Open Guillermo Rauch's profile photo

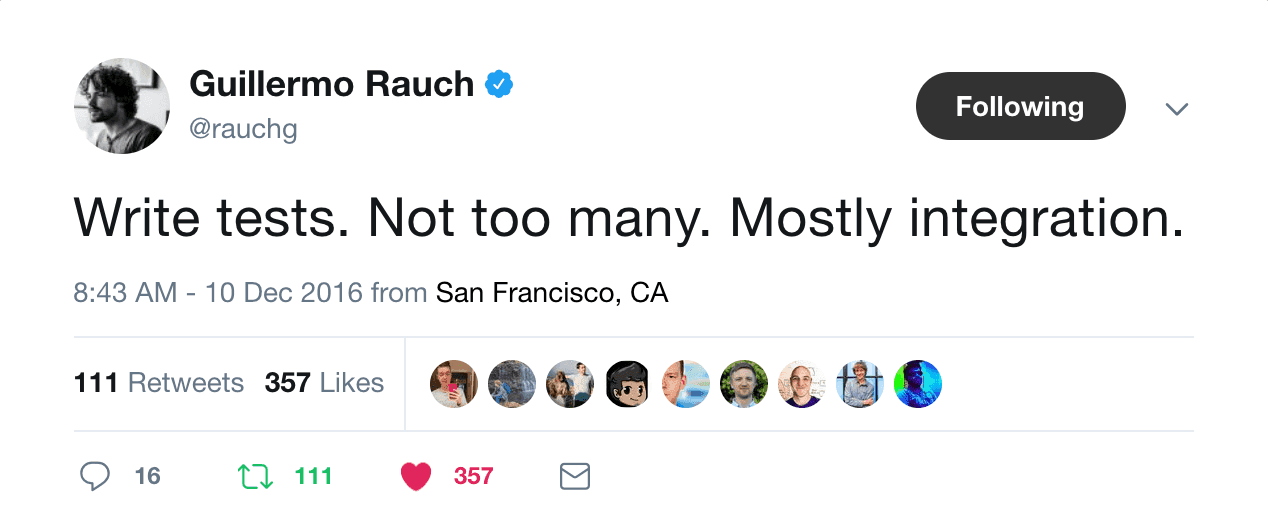tap(122, 106)
